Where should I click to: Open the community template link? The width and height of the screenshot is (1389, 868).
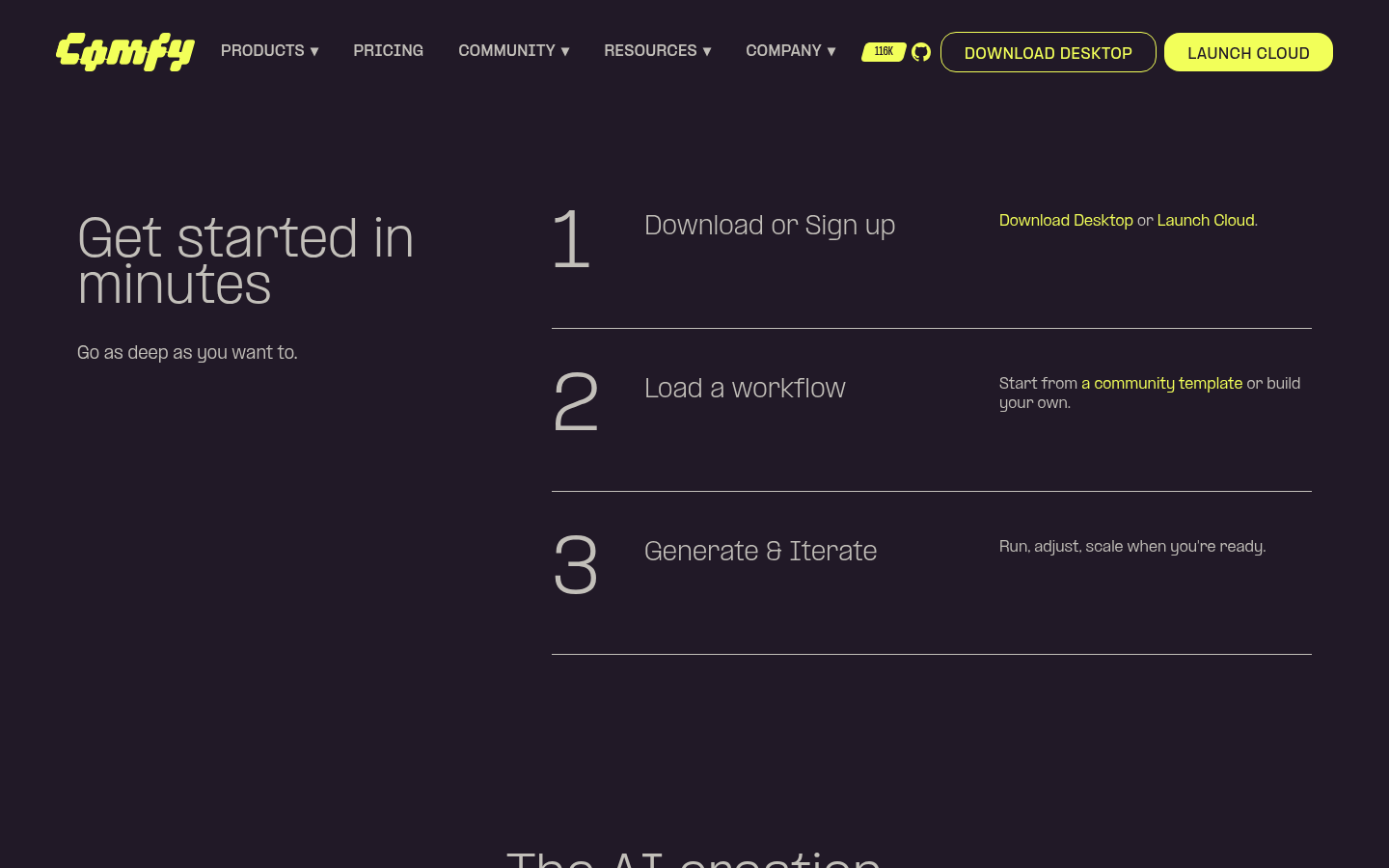click(1161, 384)
